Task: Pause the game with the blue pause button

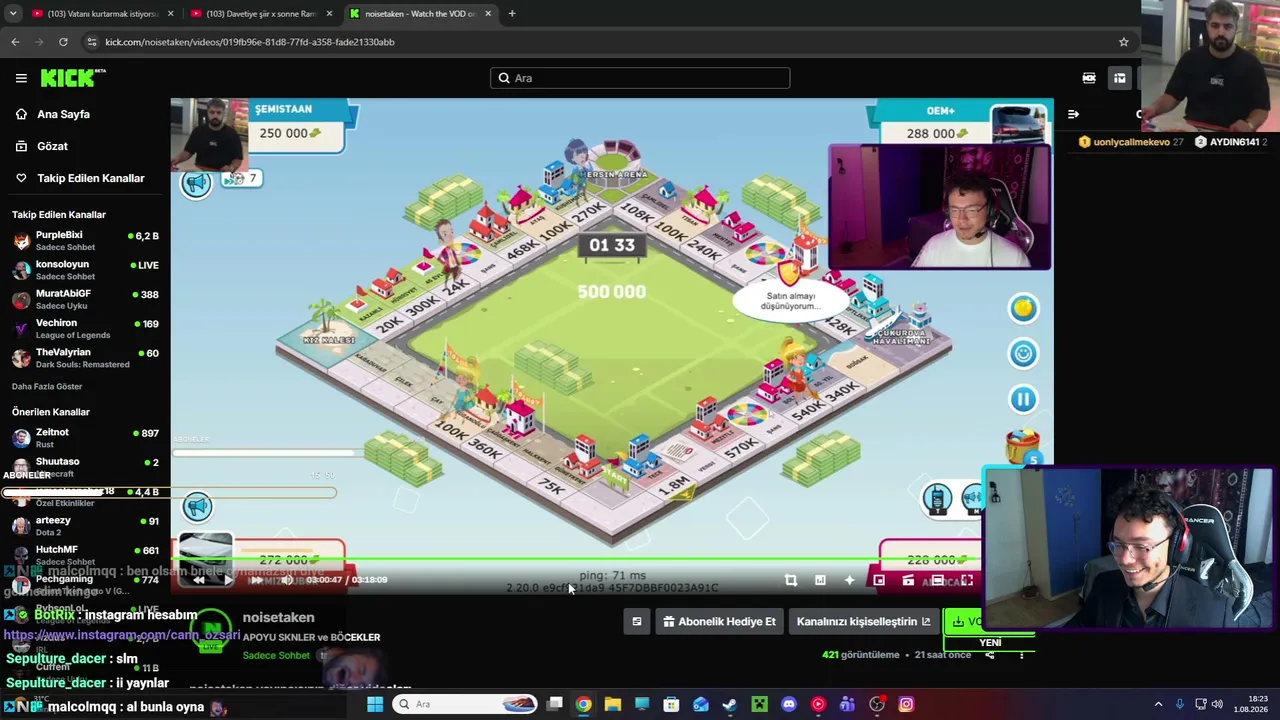Action: tap(1023, 400)
